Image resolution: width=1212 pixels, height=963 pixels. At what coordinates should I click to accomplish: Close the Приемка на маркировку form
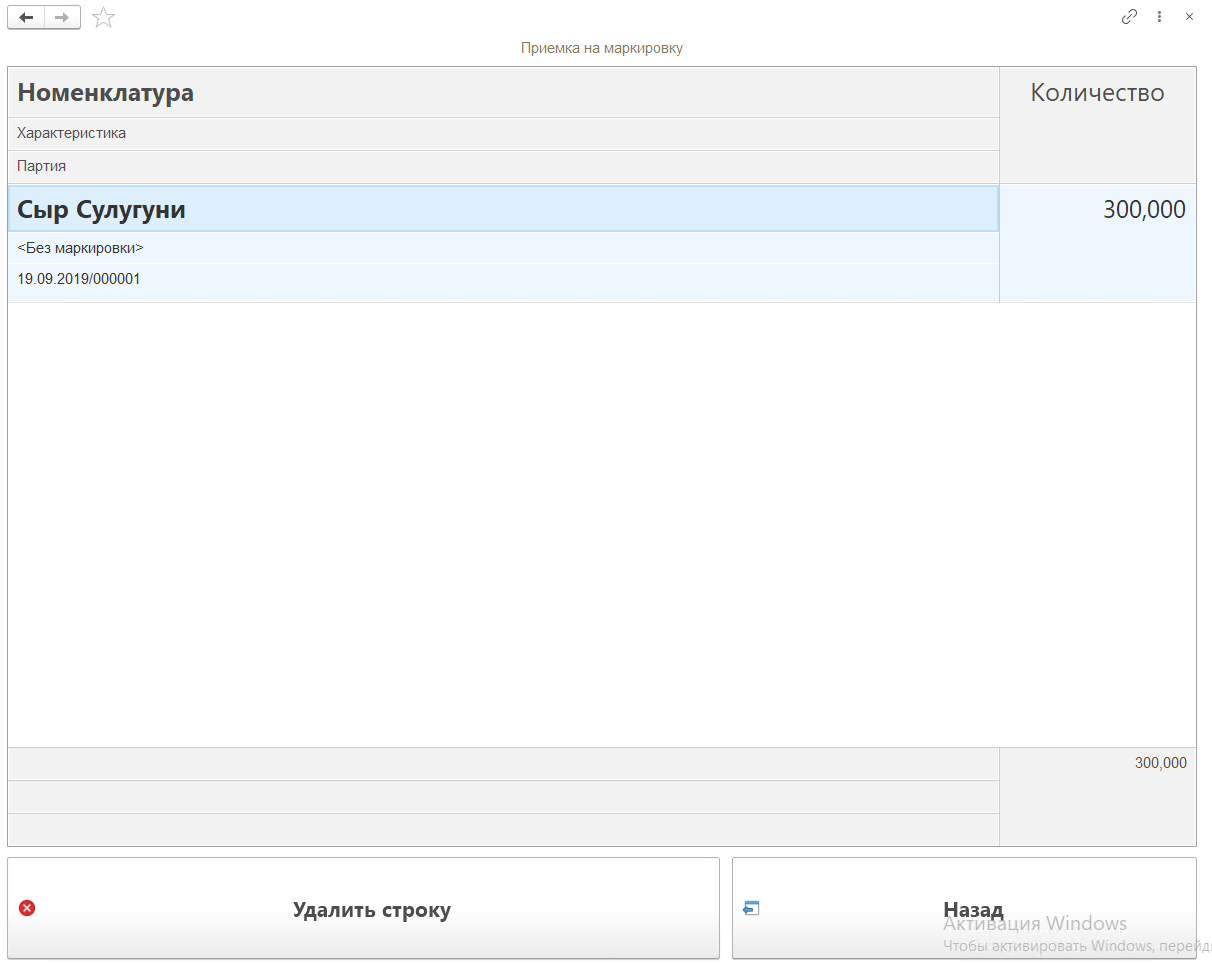[x=1189, y=17]
